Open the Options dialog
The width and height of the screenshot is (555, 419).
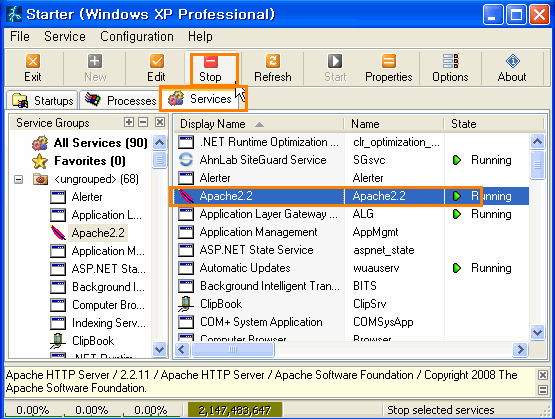pyautogui.click(x=450, y=68)
